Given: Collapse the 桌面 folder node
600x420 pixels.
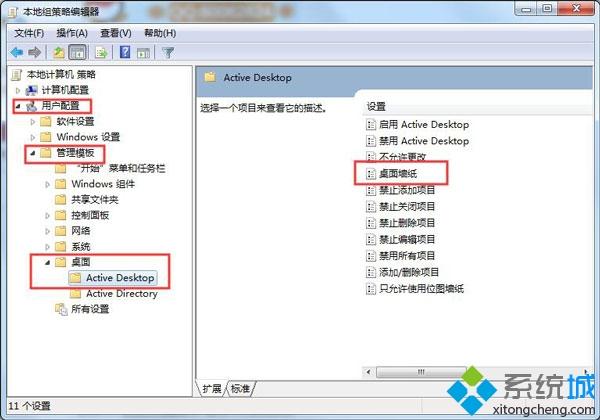Looking at the screenshot, I should click(x=47, y=262).
